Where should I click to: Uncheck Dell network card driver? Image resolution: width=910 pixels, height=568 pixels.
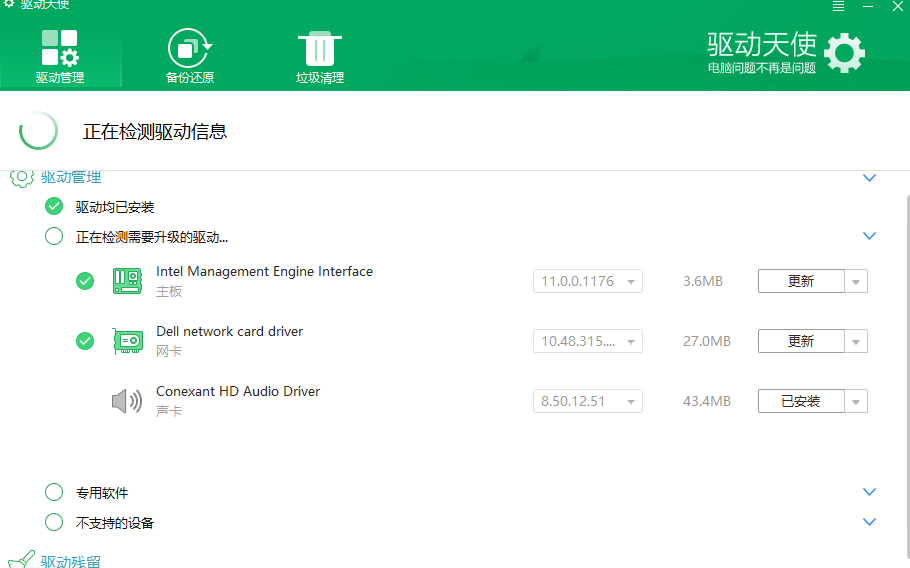pos(85,341)
